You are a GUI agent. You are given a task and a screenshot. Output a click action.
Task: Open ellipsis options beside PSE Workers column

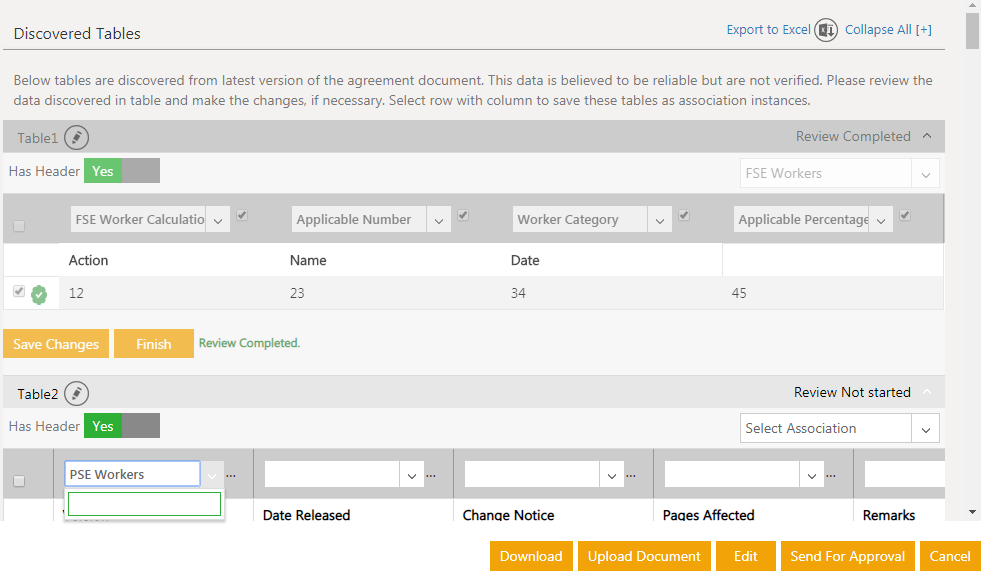(x=231, y=475)
